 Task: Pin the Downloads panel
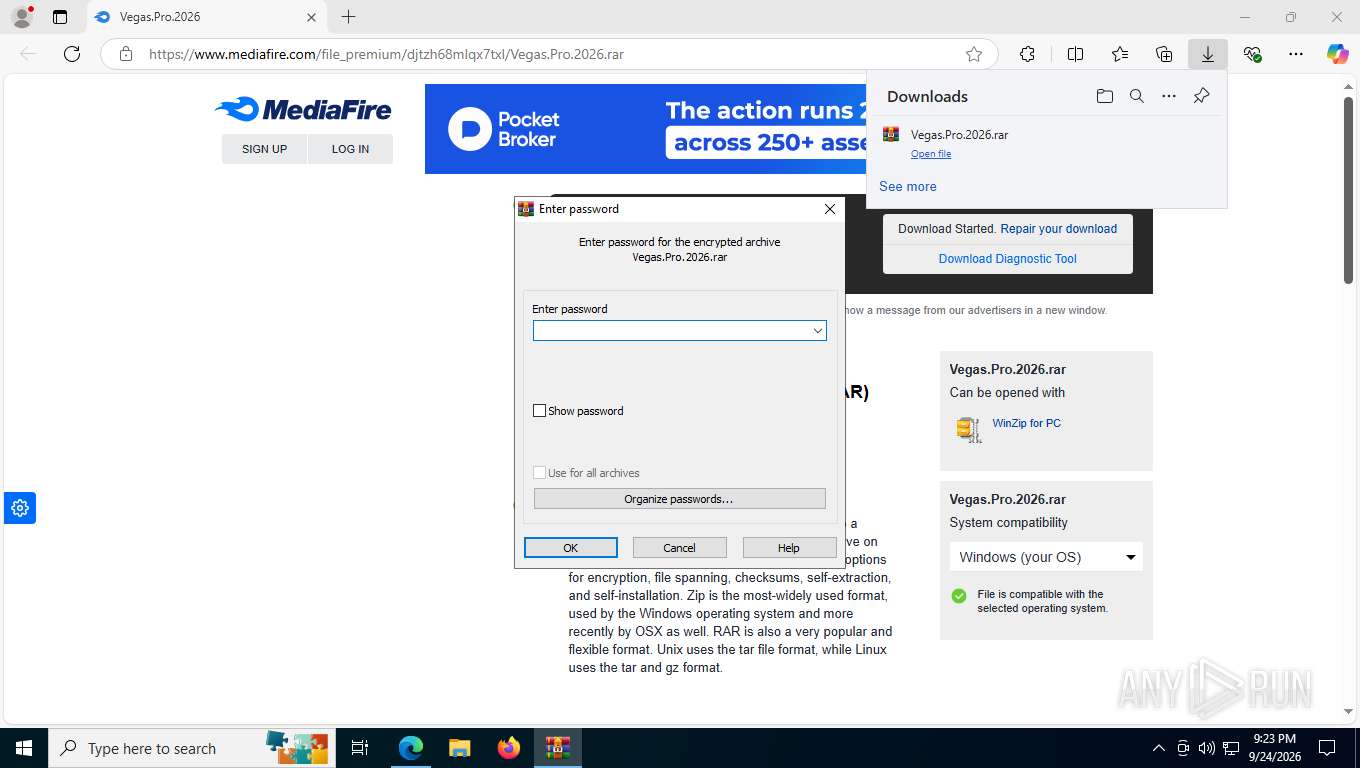pyautogui.click(x=1202, y=96)
